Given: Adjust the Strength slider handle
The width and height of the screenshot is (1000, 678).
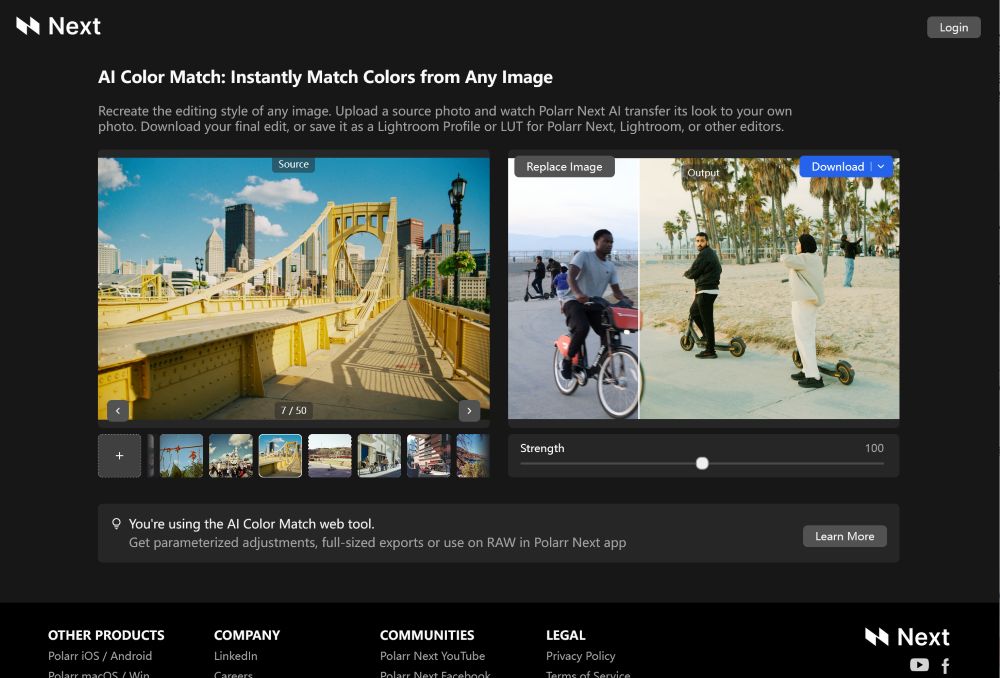Looking at the screenshot, I should click(x=702, y=463).
